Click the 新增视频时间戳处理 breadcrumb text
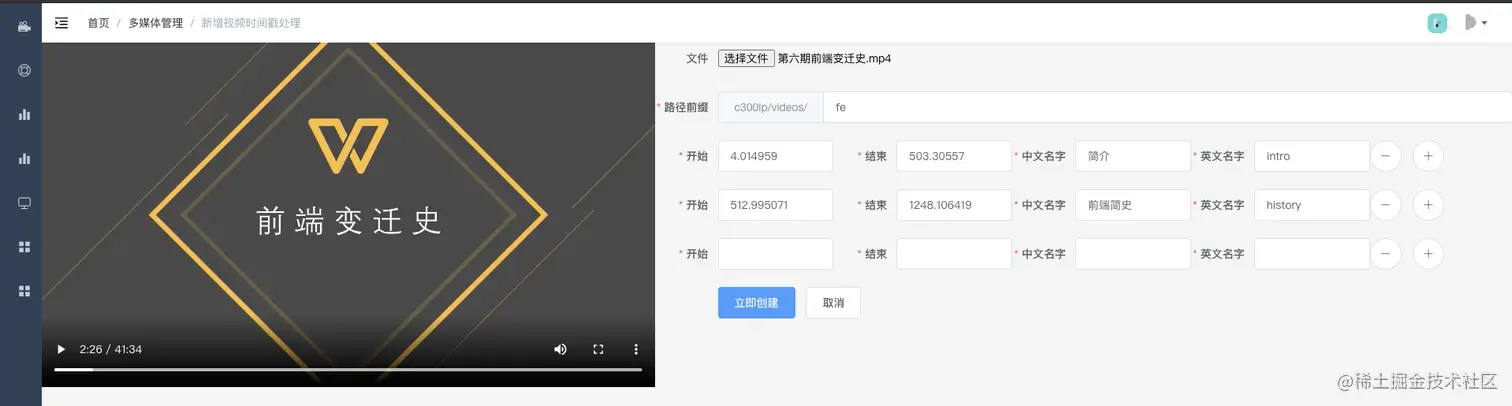1512x406 pixels. tap(250, 22)
